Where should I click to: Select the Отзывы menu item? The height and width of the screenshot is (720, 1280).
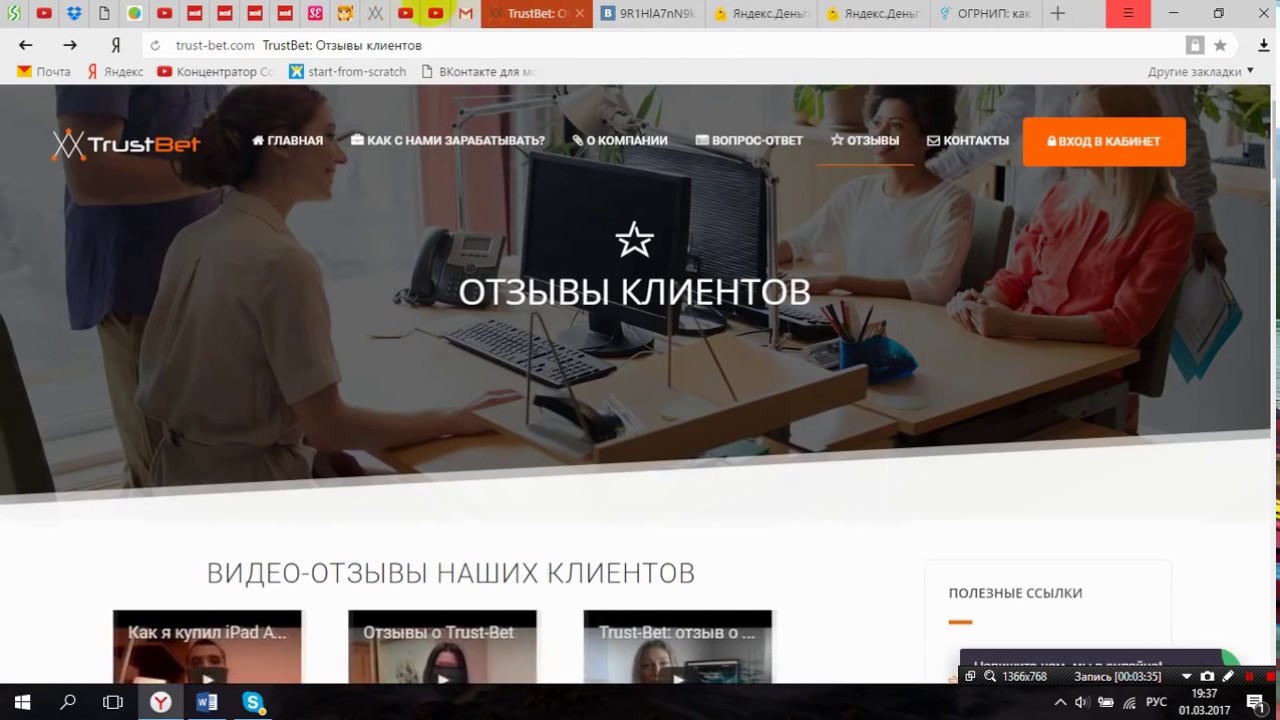coord(865,141)
